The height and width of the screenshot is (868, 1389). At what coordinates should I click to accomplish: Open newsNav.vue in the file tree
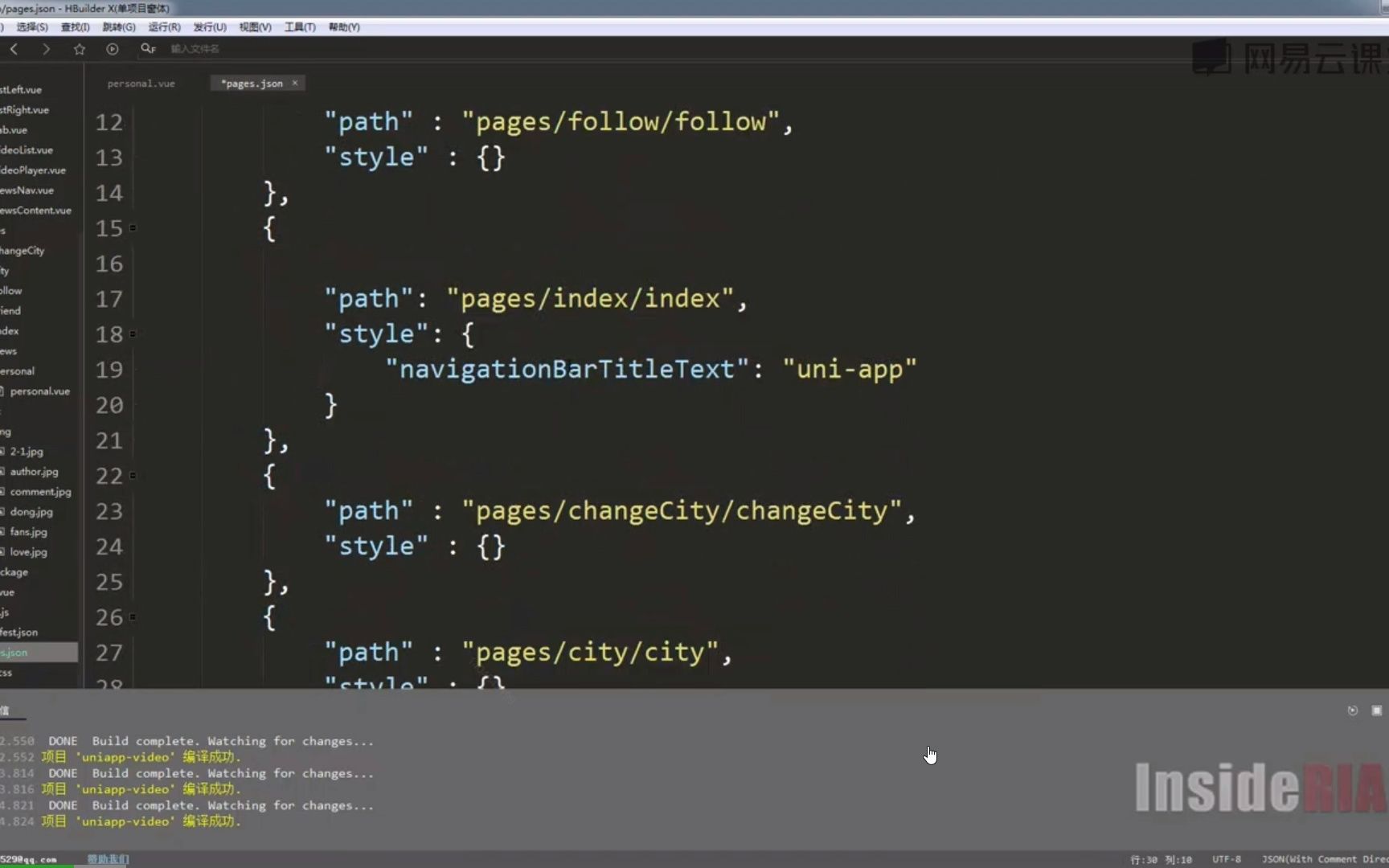coord(27,190)
